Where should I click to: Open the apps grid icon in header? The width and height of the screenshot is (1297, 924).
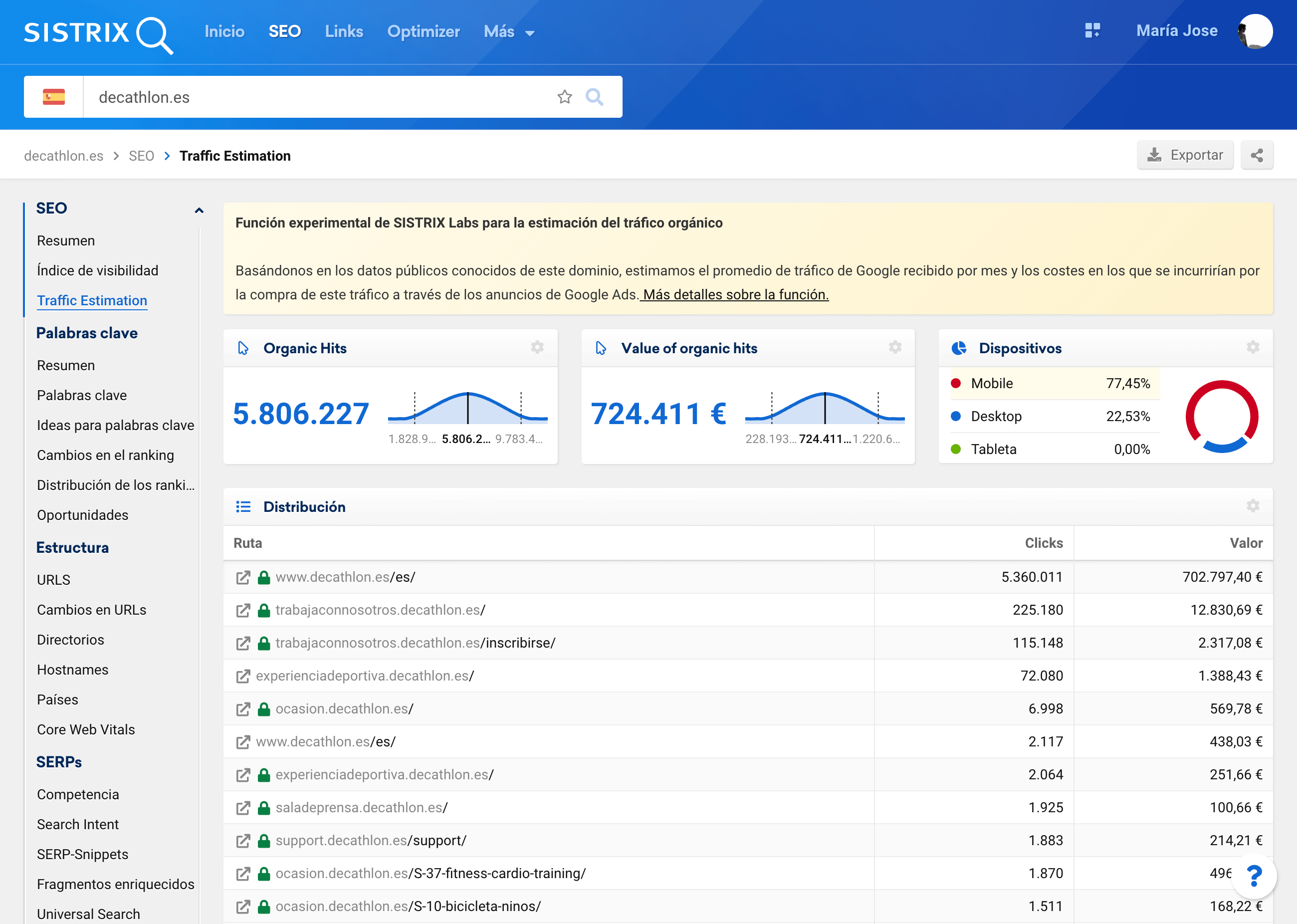click(x=1092, y=31)
